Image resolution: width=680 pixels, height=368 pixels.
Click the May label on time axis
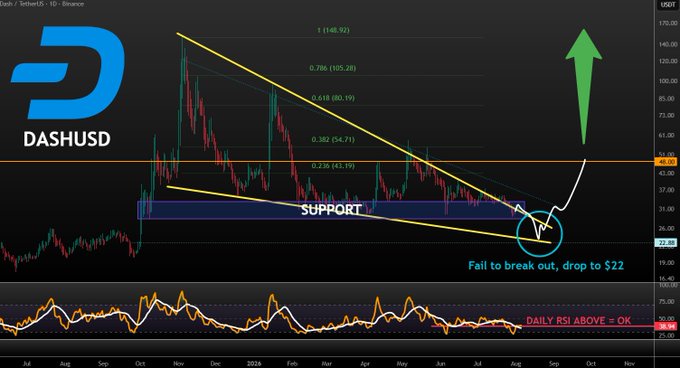tap(402, 364)
